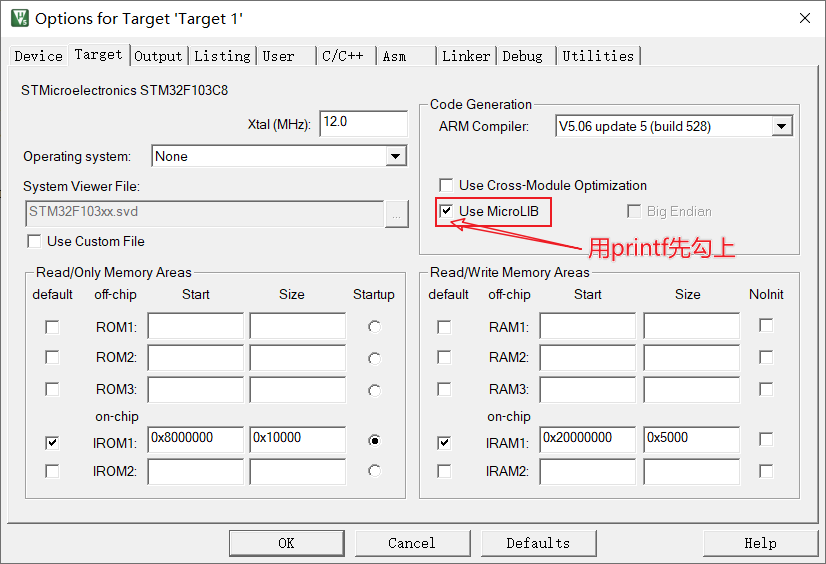Switch to the Linker tab
The height and width of the screenshot is (564, 826).
[466, 56]
